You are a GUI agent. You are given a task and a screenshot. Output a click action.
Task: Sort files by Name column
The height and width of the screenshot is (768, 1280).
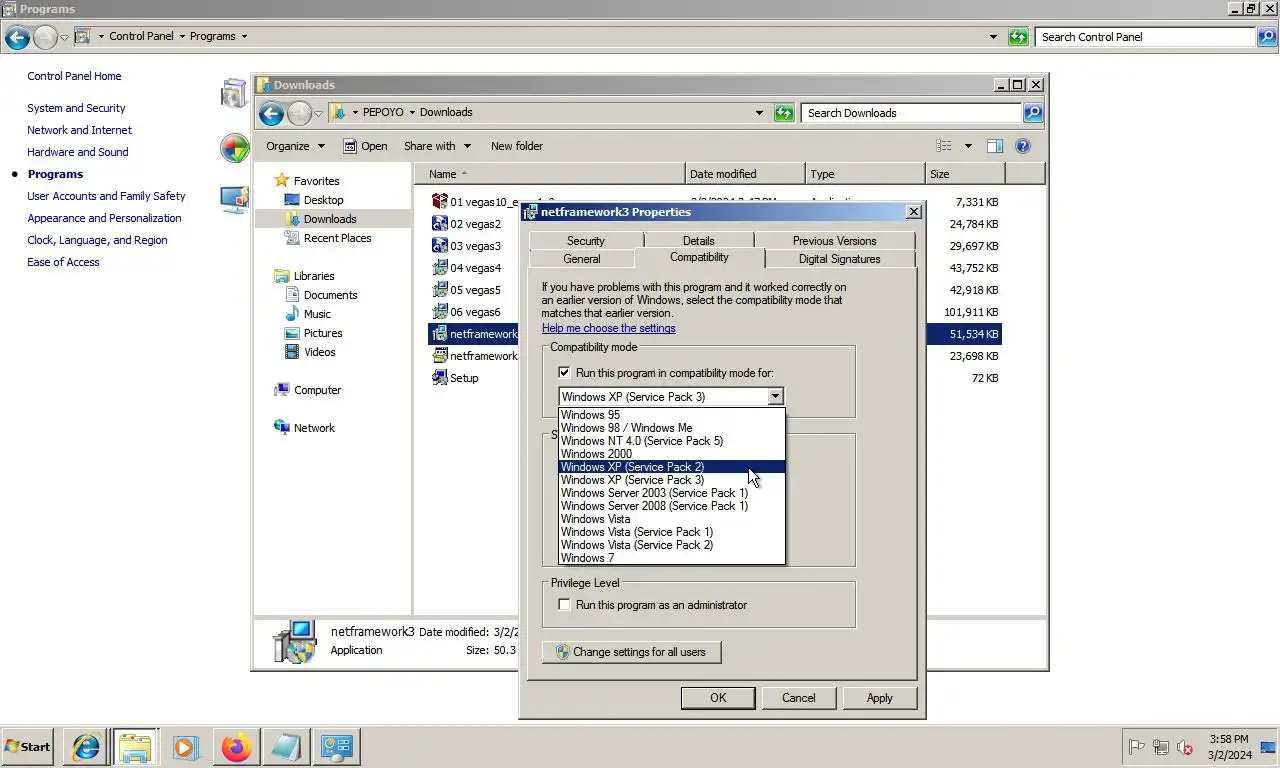pyautogui.click(x=549, y=174)
